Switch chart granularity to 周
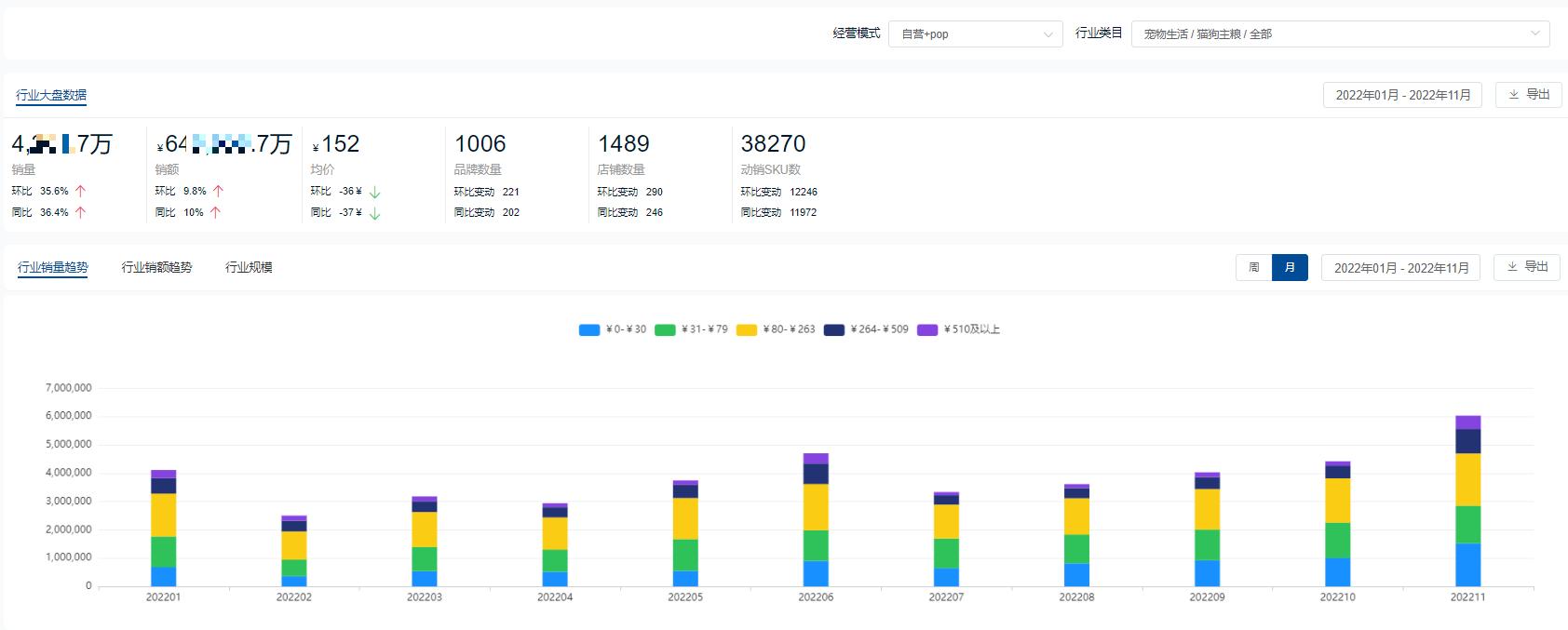Viewport: 1568px width, 630px height. [1253, 267]
